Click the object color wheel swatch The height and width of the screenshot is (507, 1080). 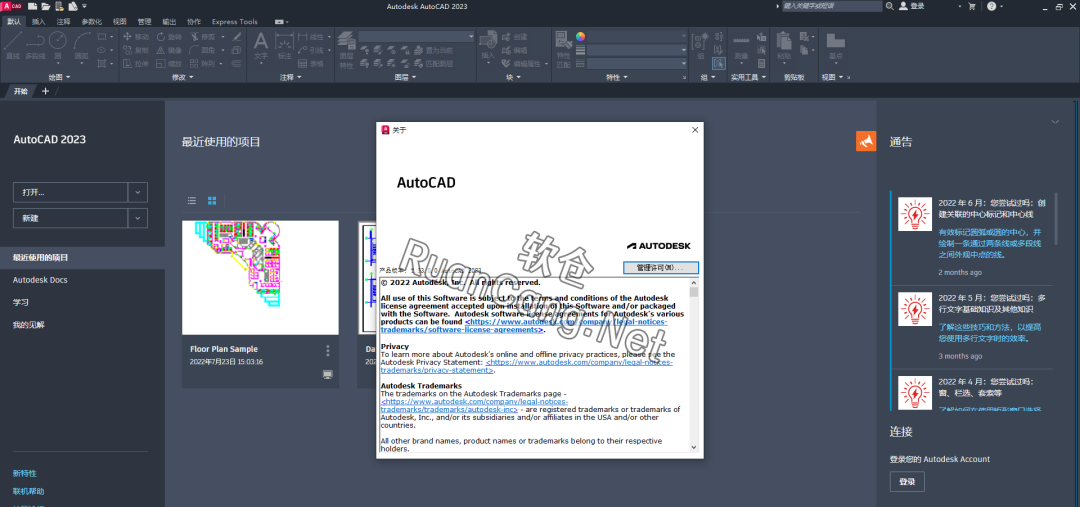coord(580,37)
